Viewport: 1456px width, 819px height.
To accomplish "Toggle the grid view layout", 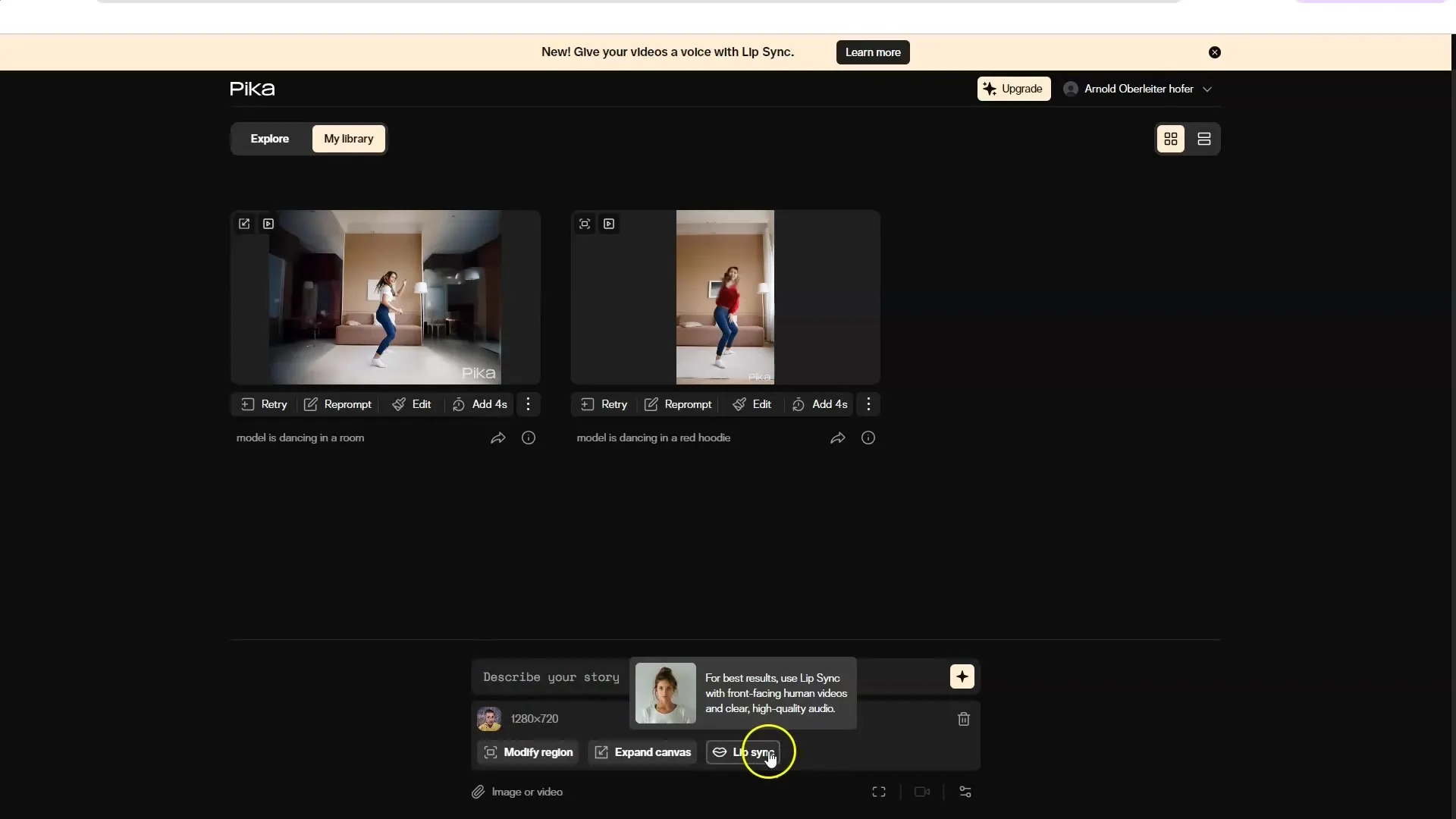I will pyautogui.click(x=1171, y=138).
